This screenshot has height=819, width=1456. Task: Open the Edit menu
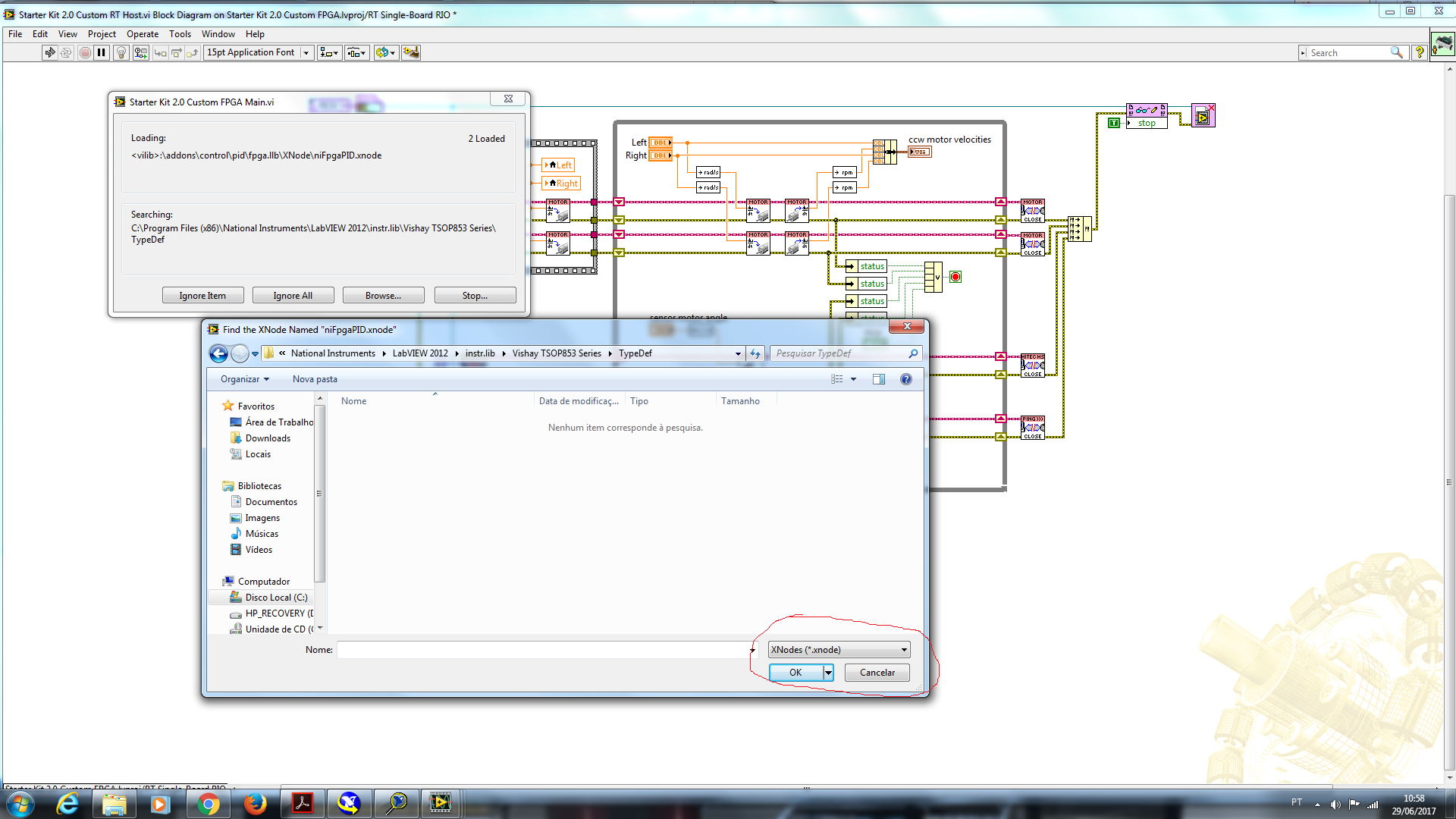tap(40, 34)
